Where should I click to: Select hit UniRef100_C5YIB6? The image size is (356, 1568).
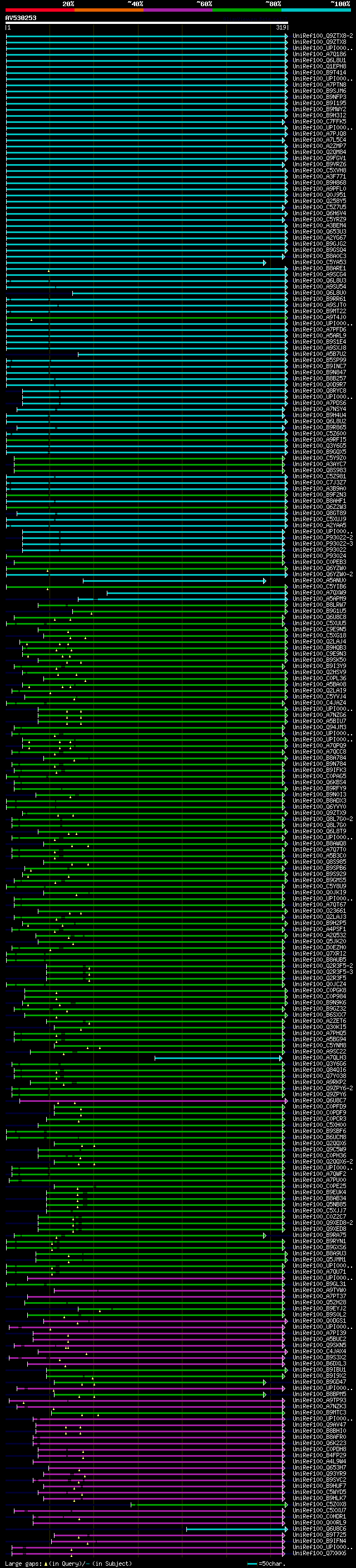click(x=319, y=587)
